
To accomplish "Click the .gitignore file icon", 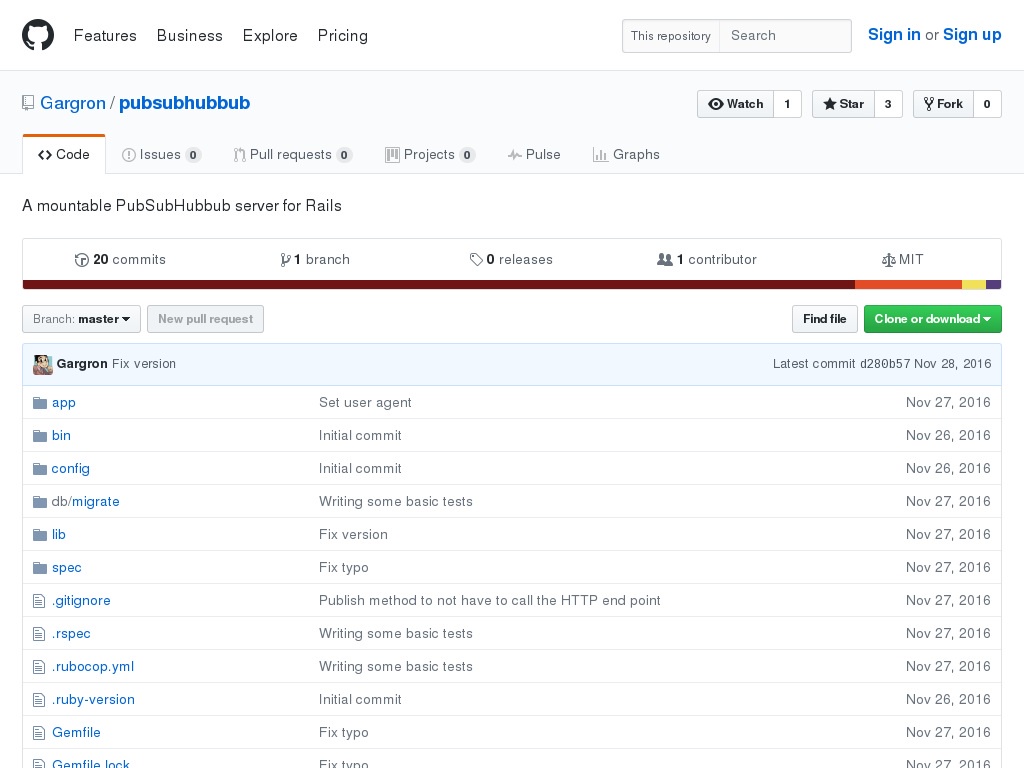I will tap(39, 601).
